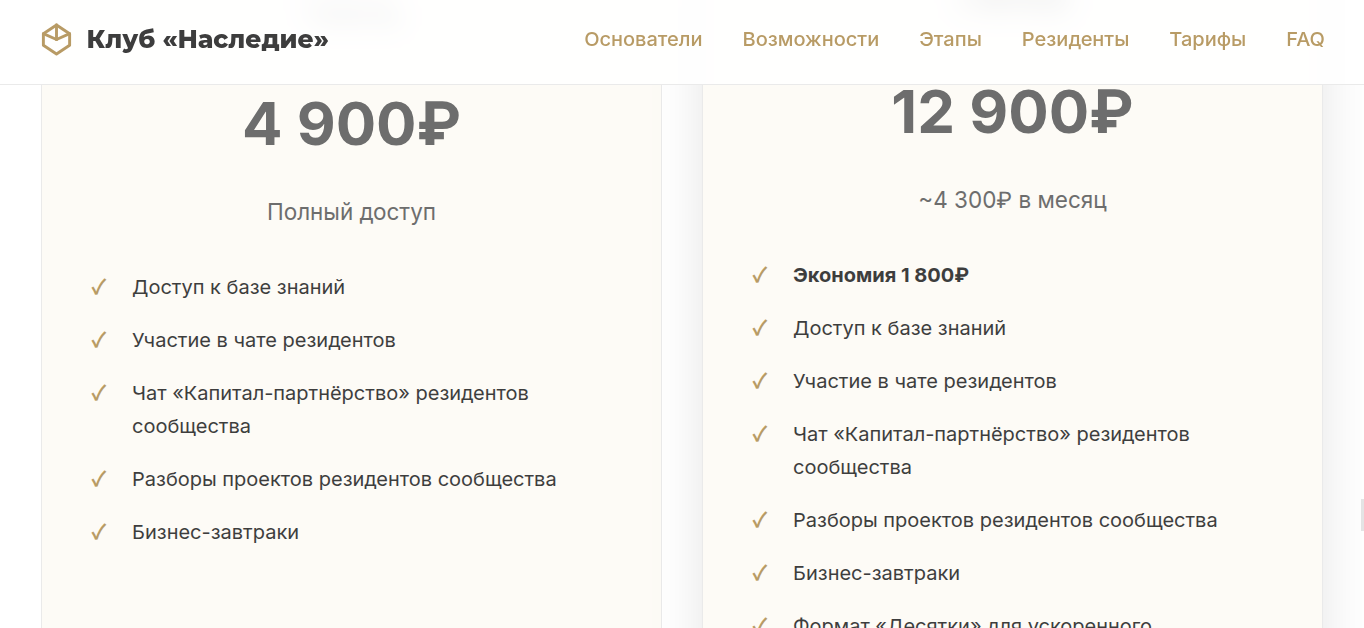
Task: Click Бизнес-завтраки in the 12 900₽ card
Action: pos(876,573)
